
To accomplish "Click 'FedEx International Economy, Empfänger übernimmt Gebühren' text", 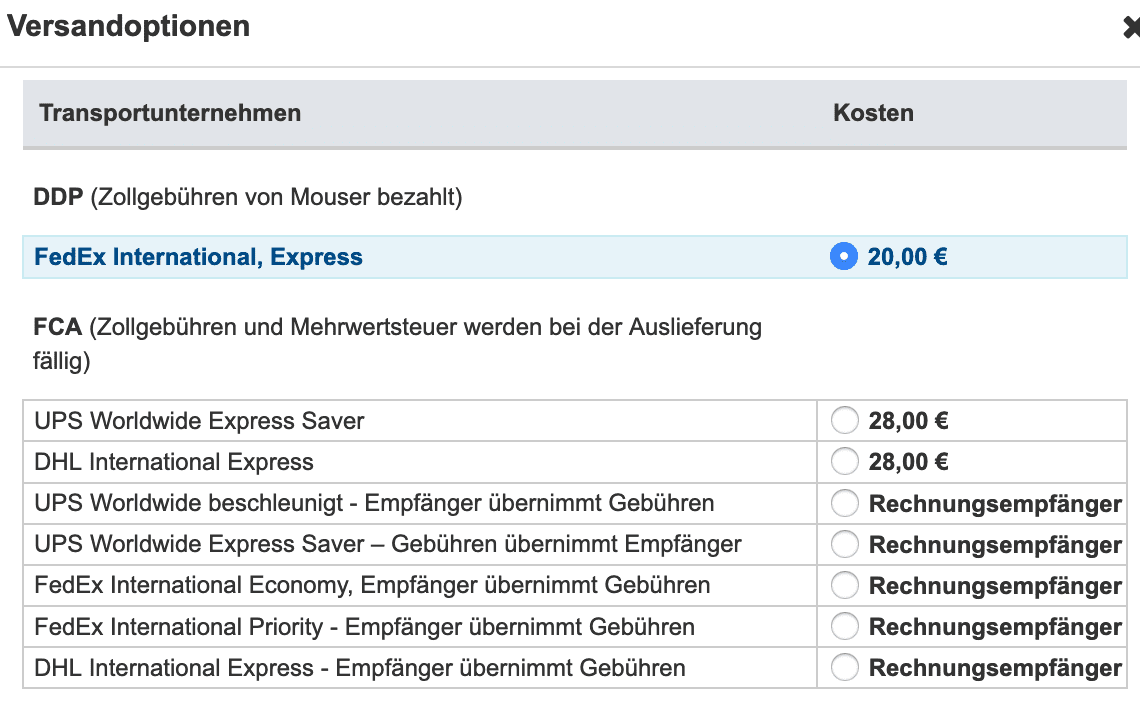I will [372, 585].
